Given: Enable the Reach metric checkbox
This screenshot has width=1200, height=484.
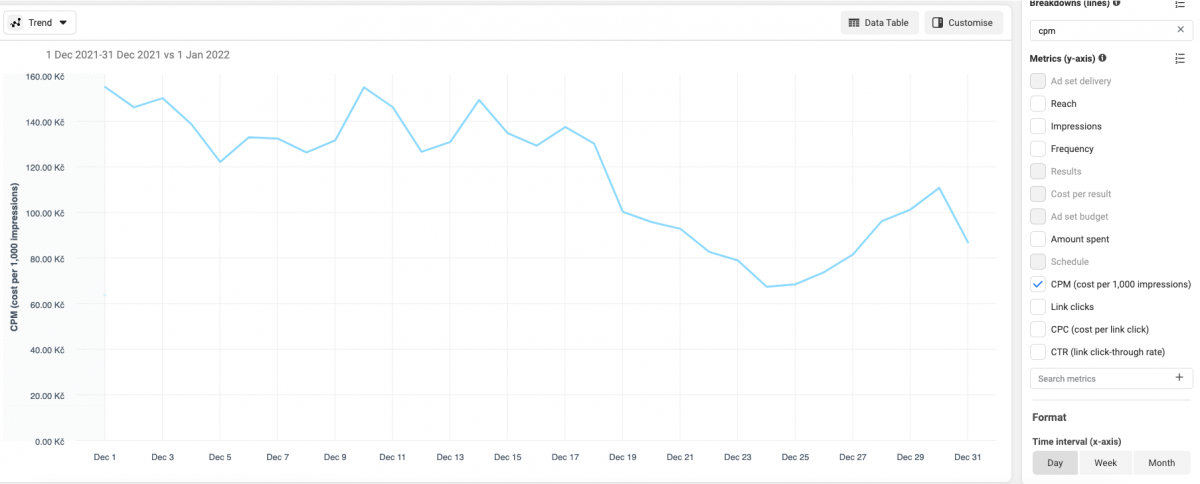Looking at the screenshot, I should (x=1038, y=104).
